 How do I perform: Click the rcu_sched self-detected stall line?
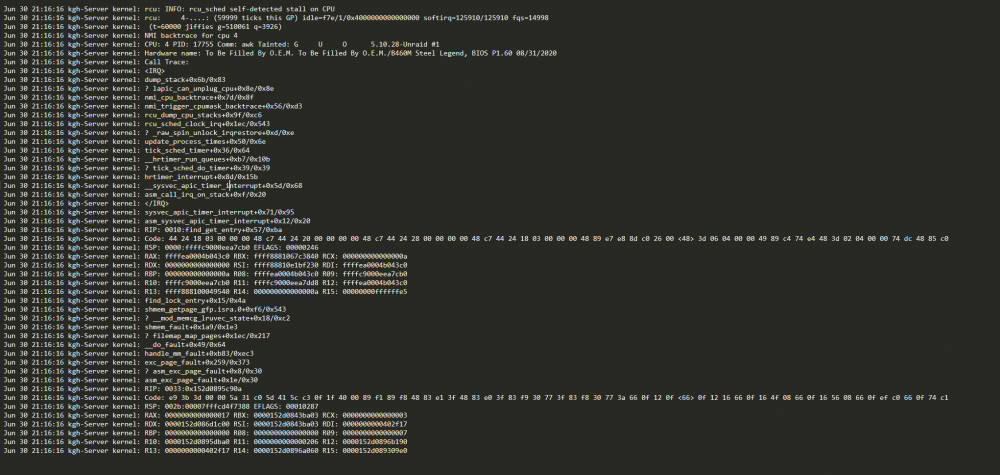click(x=169, y=9)
